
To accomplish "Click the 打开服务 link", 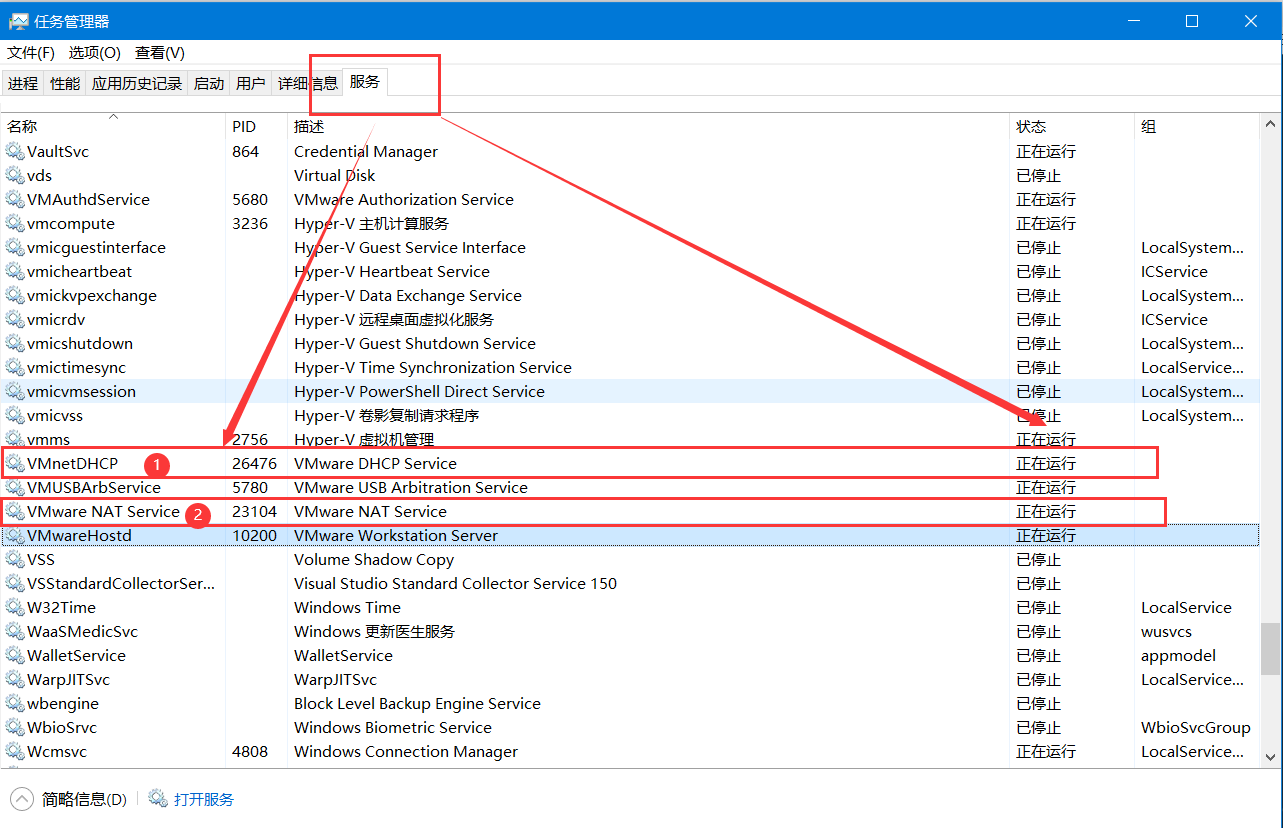I will coord(191,799).
